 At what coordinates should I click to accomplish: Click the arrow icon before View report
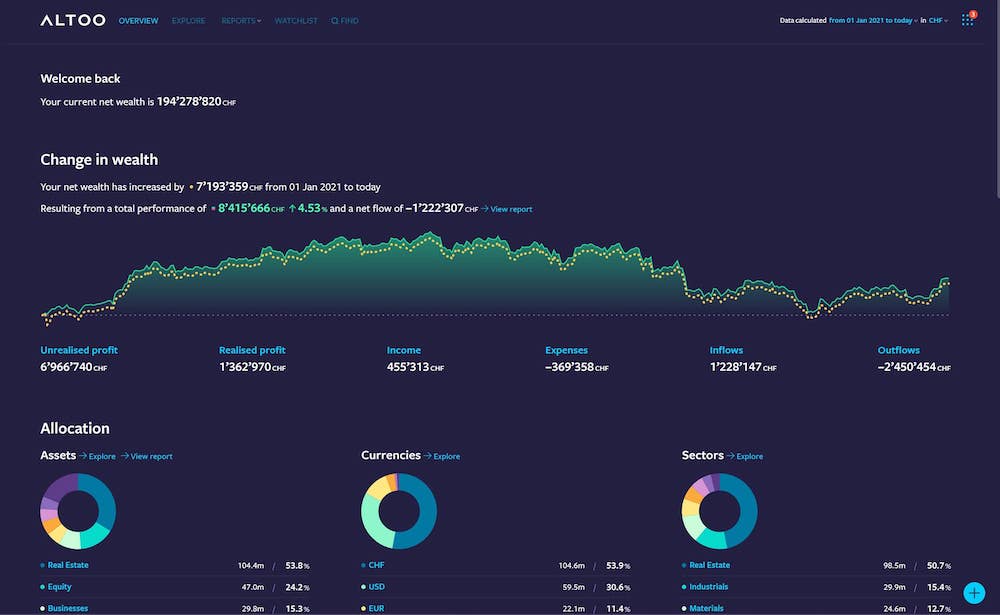[485, 209]
